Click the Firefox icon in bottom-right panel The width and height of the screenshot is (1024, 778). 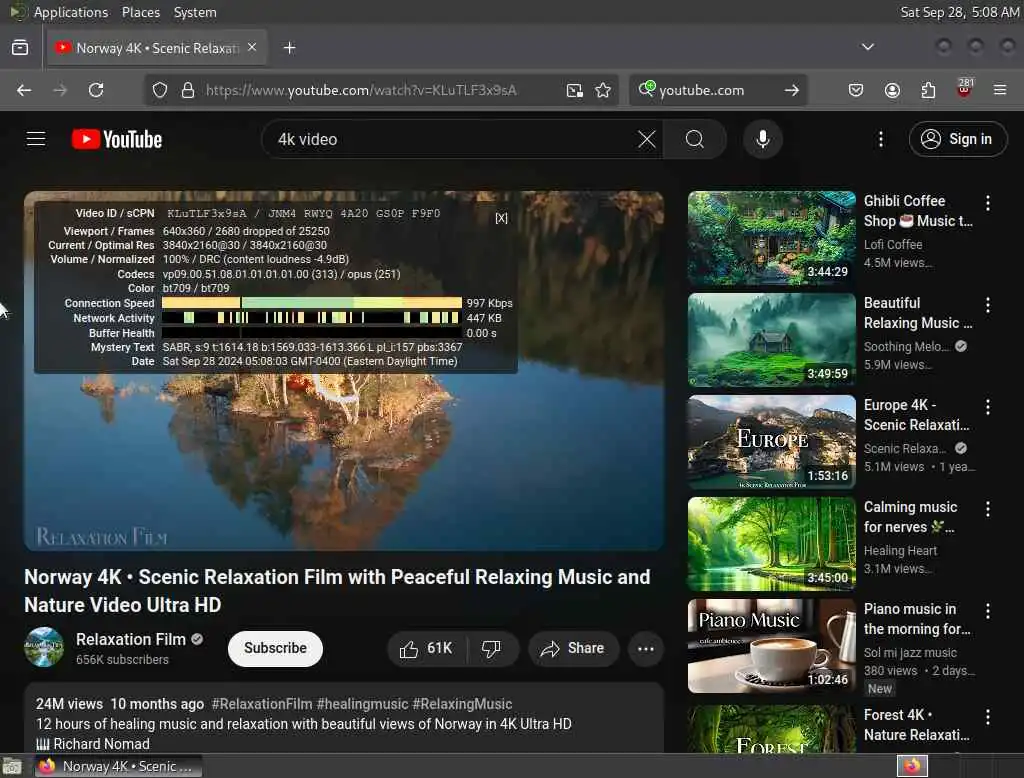[912, 766]
